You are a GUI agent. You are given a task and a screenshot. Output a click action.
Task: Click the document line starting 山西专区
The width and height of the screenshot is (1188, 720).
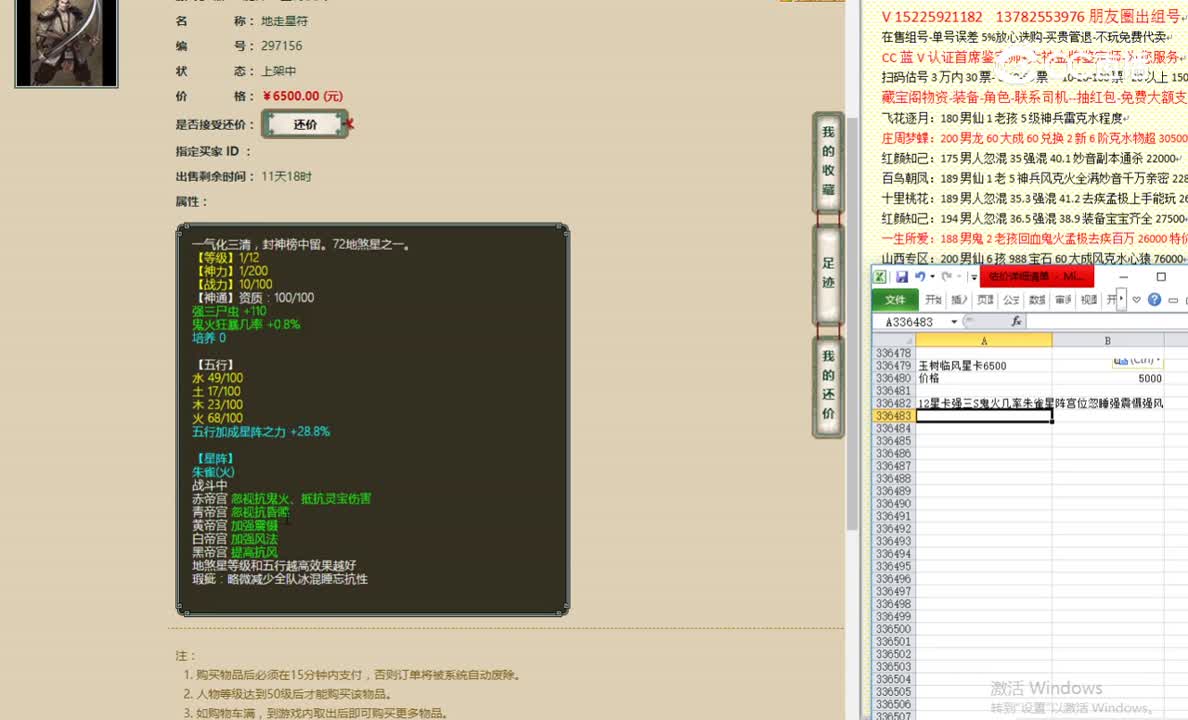pos(1034,258)
